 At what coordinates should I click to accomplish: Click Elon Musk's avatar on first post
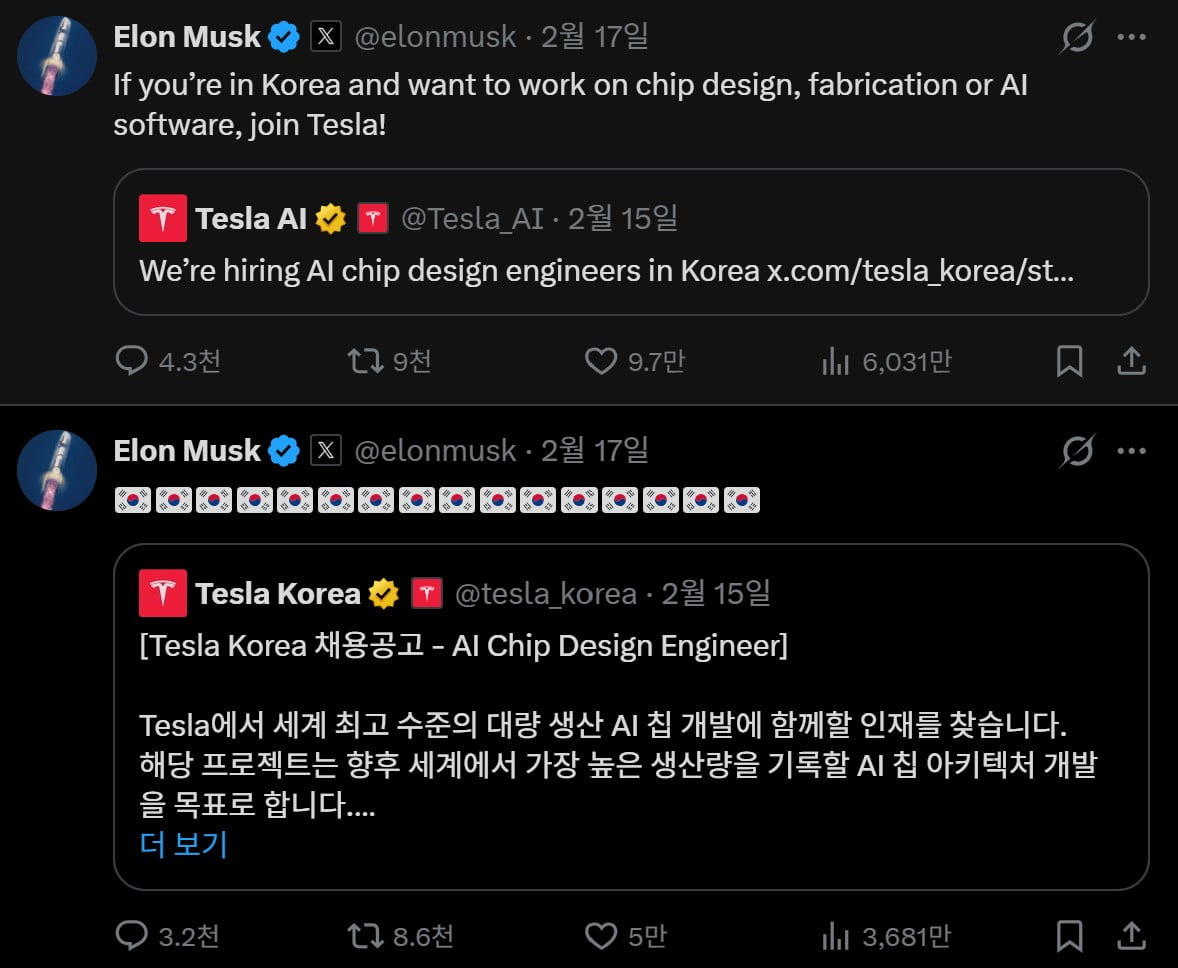coord(57,56)
